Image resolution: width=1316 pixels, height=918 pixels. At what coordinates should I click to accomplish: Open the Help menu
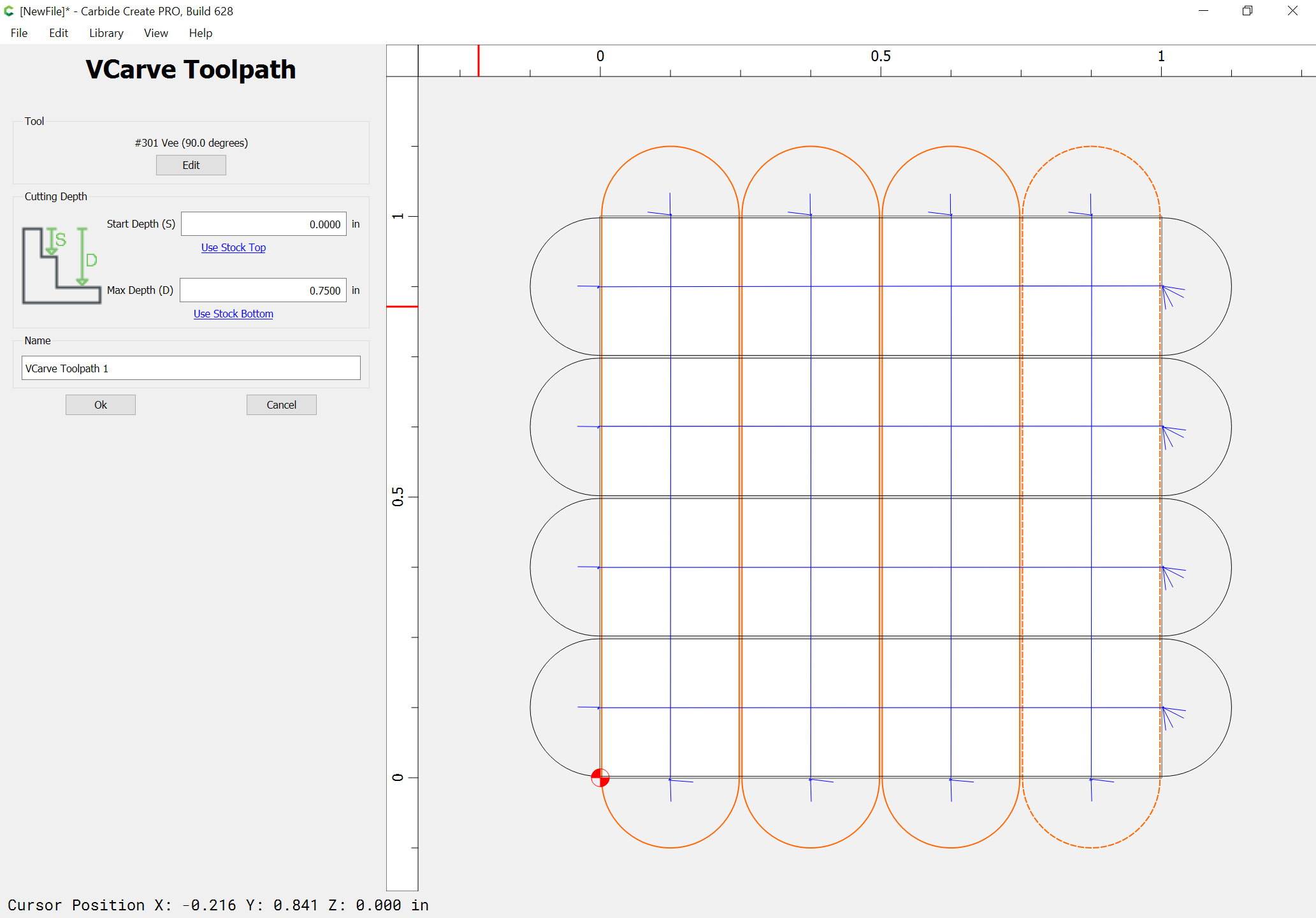pyautogui.click(x=200, y=33)
